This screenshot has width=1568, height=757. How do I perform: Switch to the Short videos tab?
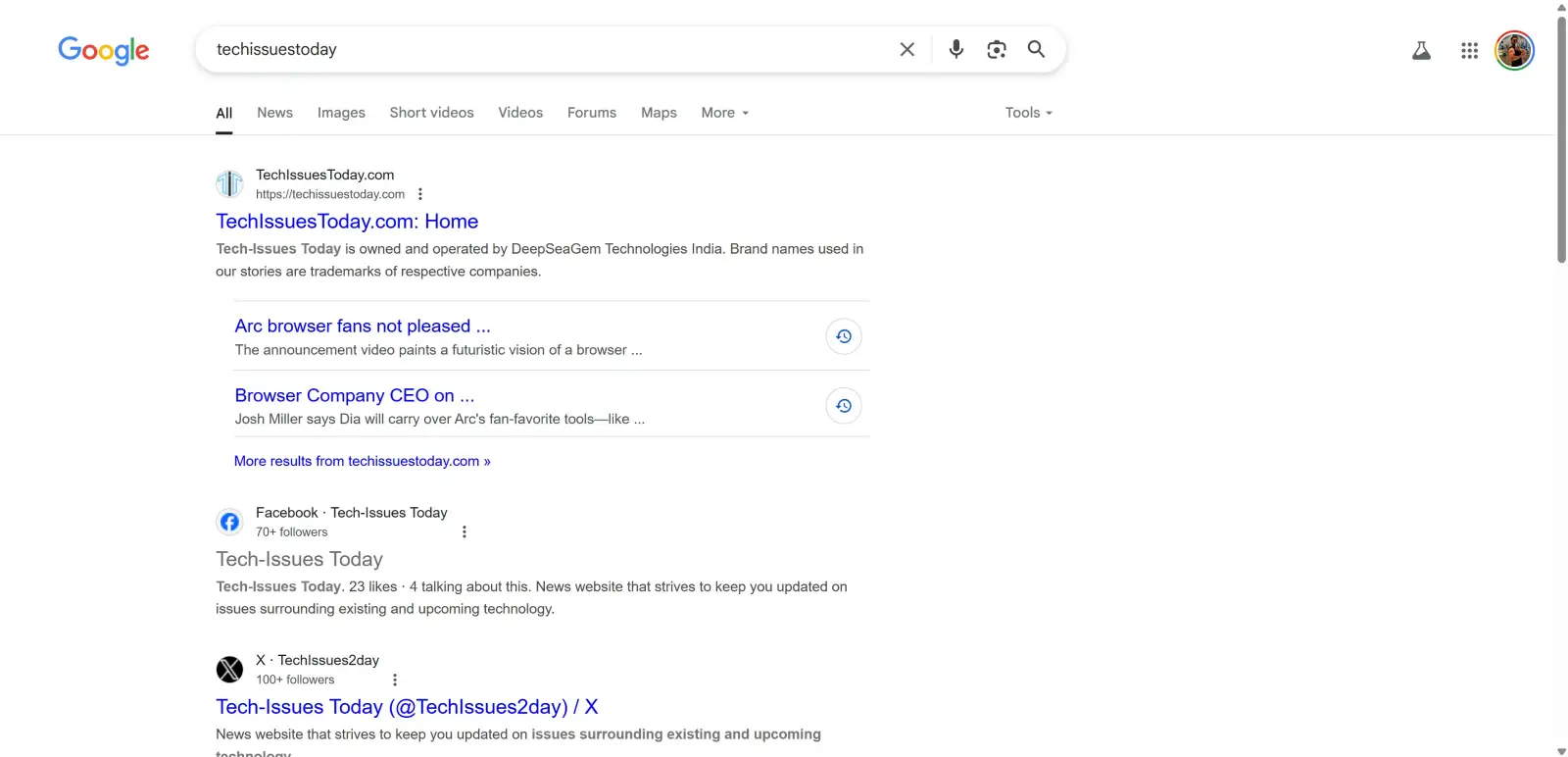click(431, 113)
